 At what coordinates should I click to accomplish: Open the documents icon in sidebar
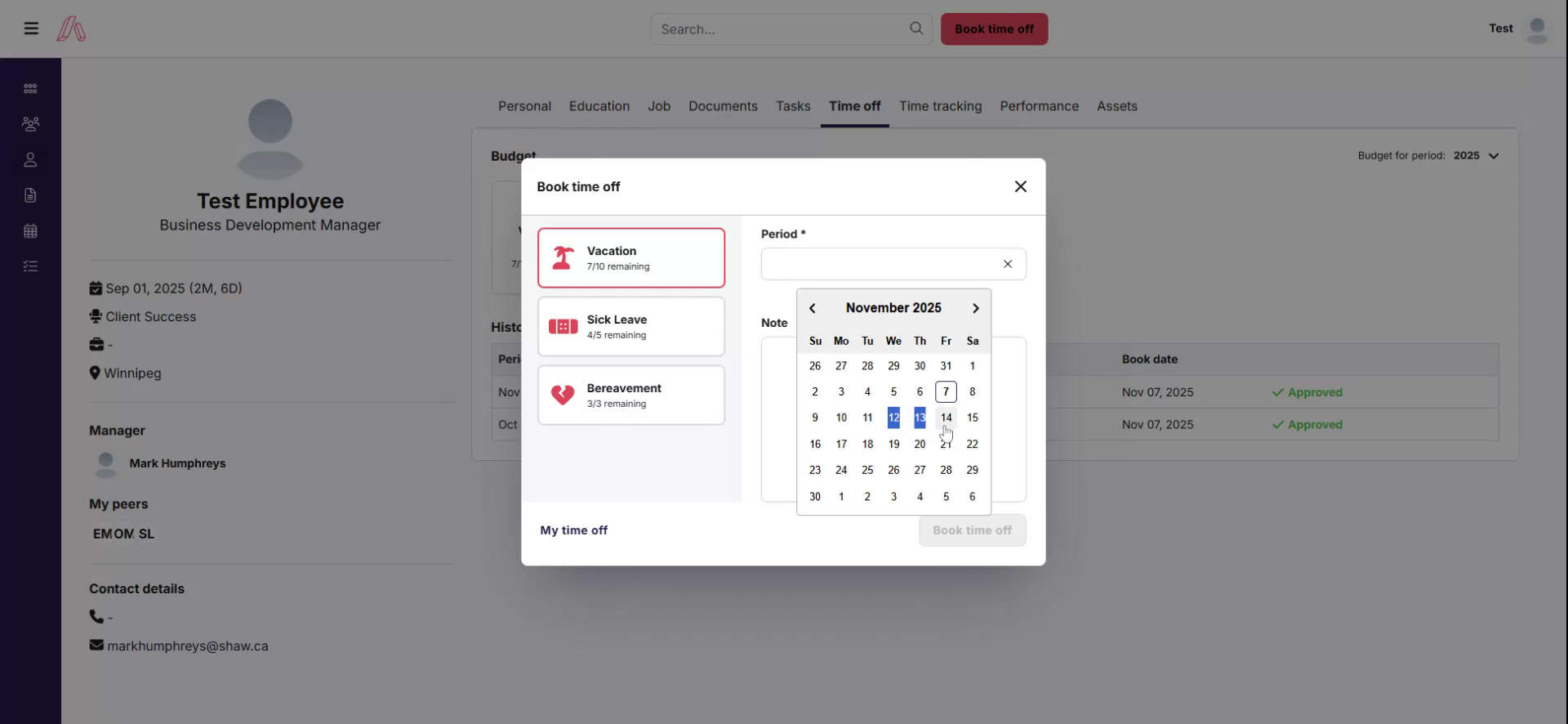[30, 195]
